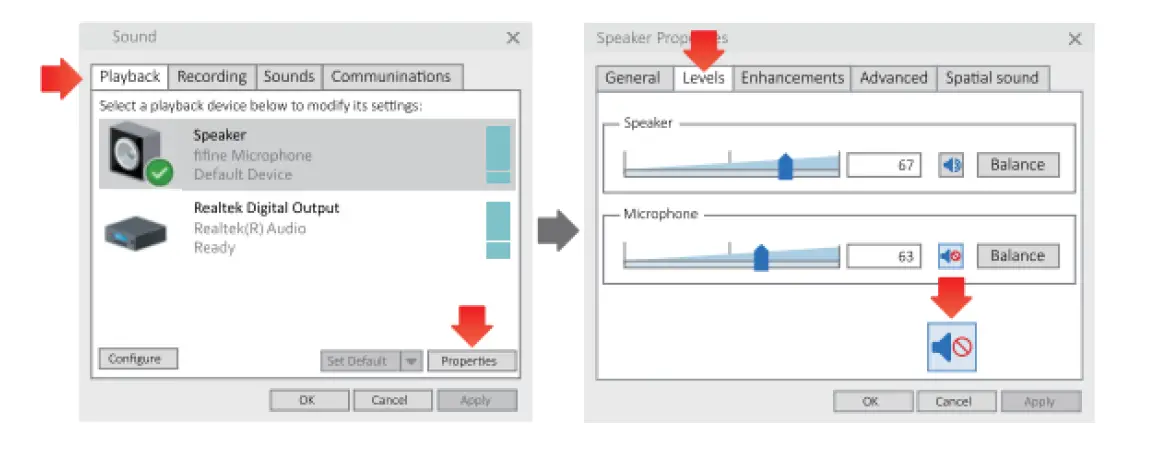Open the Sounds tab

289,77
